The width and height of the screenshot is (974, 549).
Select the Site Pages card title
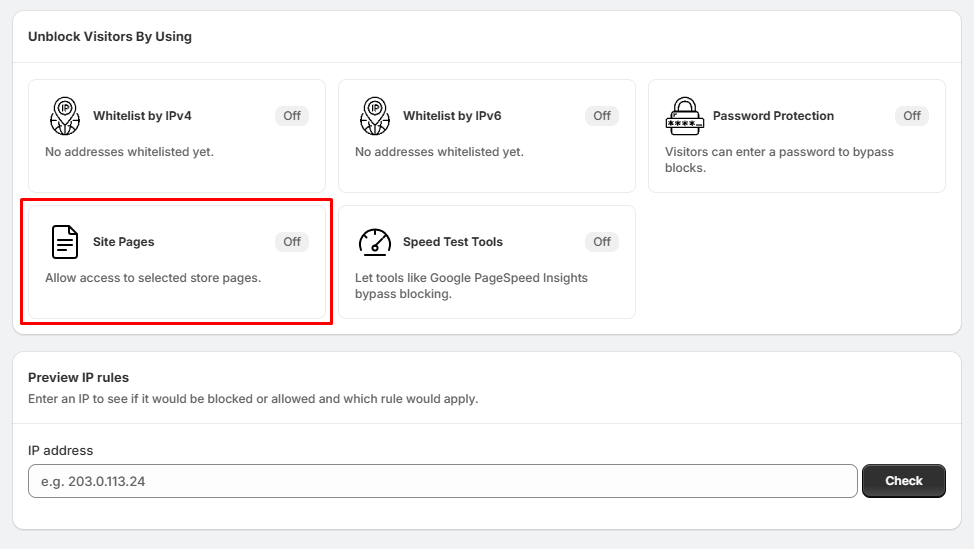tap(124, 242)
